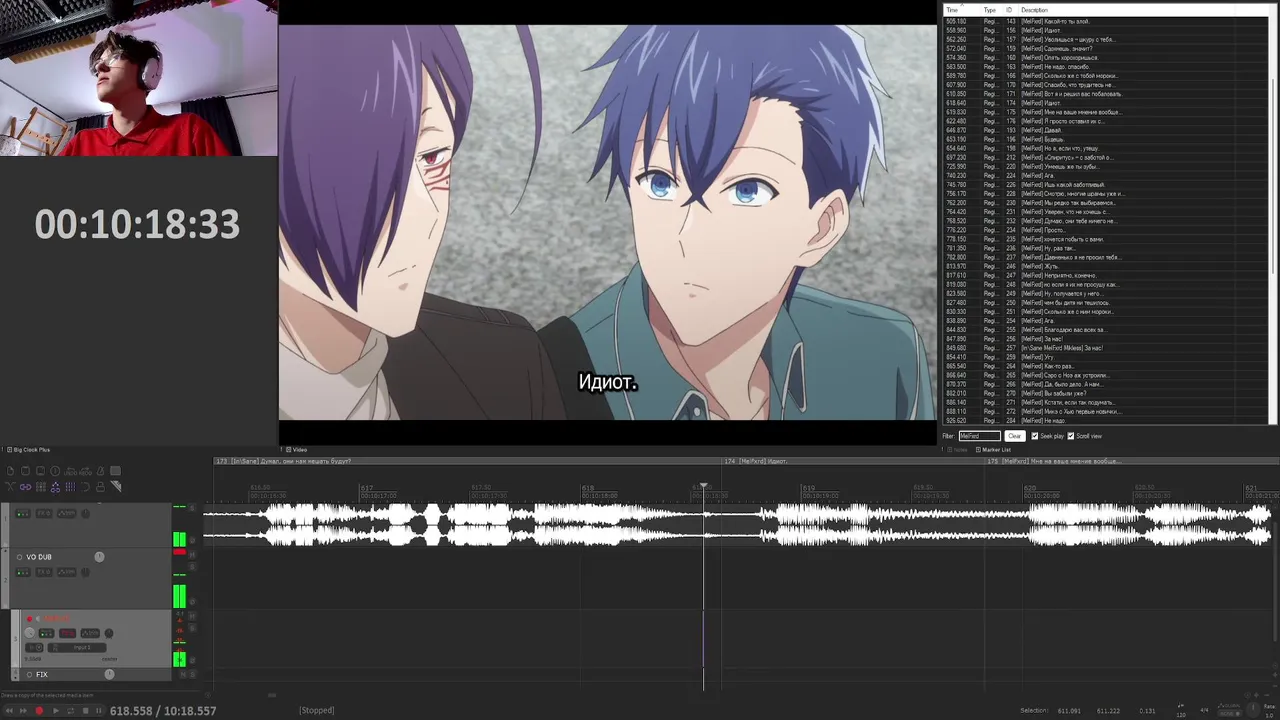
Task: Toggle the snap magnet icon
Action: [85, 487]
